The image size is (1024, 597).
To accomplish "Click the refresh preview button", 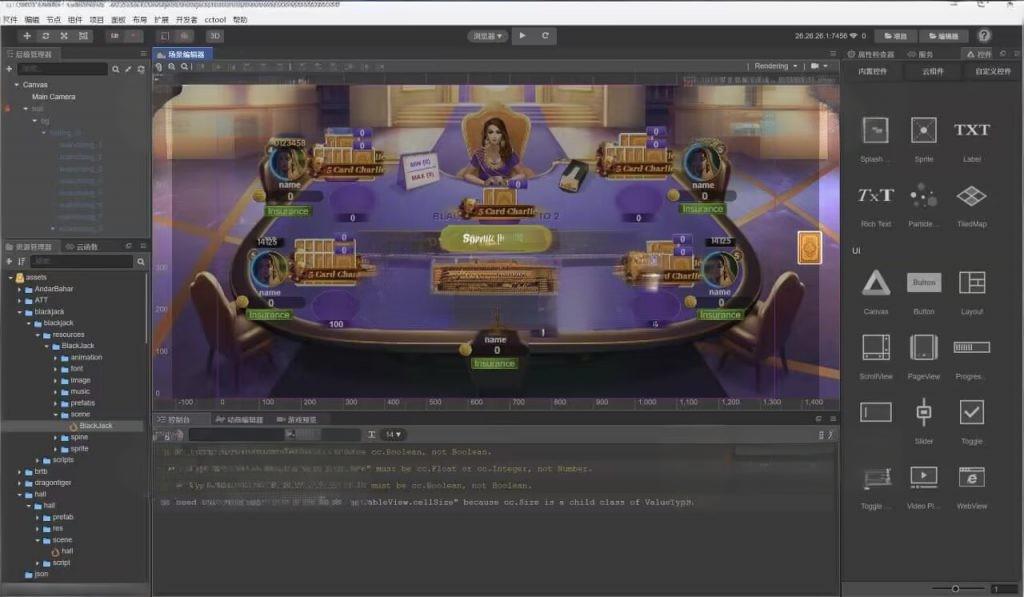I will [x=545, y=36].
